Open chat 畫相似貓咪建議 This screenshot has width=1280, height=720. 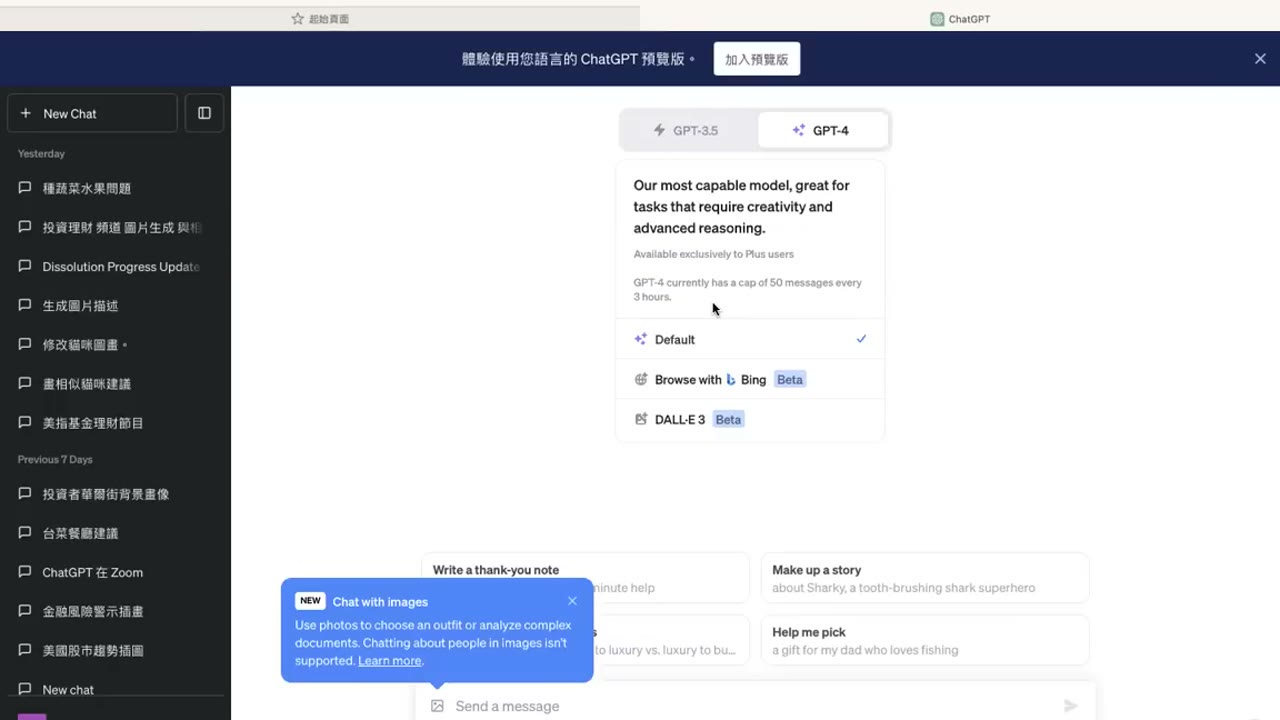115,383
